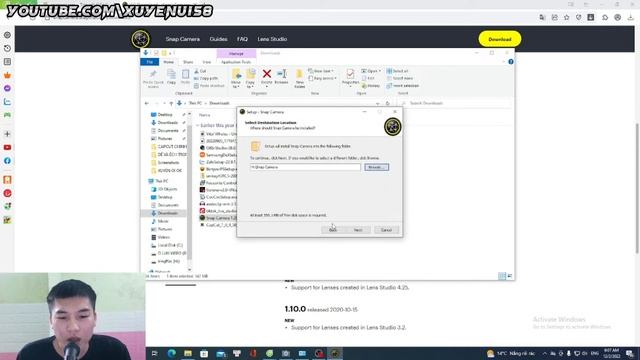Screen dimensions: 640x360
Task: Select the Manage contextual tab in File Explorer
Action: coord(236,53)
